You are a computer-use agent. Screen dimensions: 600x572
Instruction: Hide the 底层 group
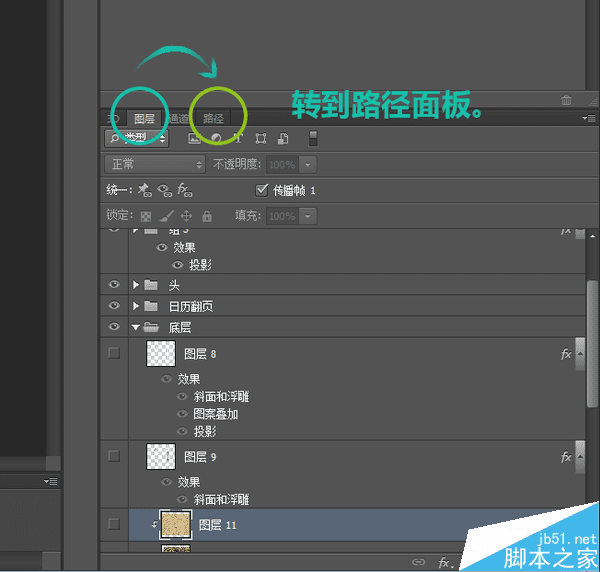(114, 326)
